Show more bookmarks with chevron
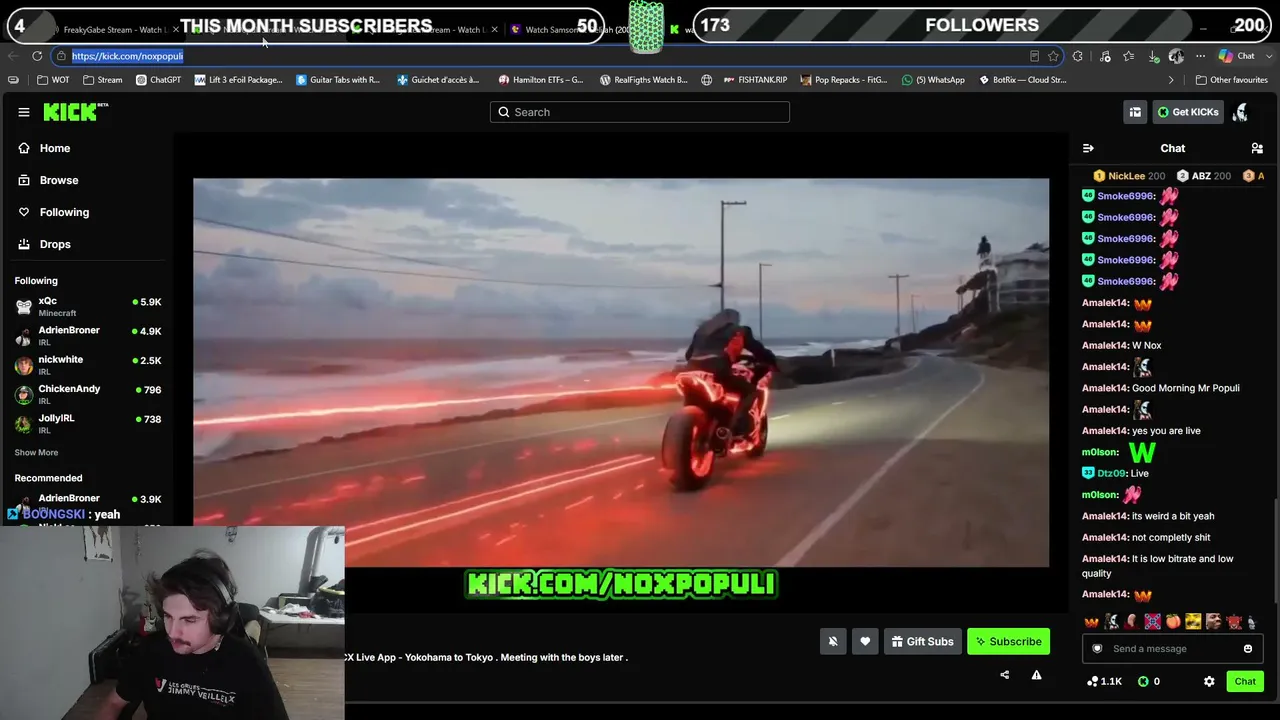The width and height of the screenshot is (1280, 720). tap(1171, 80)
